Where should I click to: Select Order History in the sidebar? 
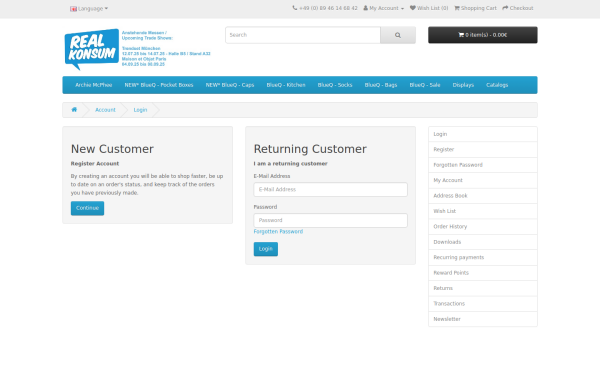pos(483,227)
